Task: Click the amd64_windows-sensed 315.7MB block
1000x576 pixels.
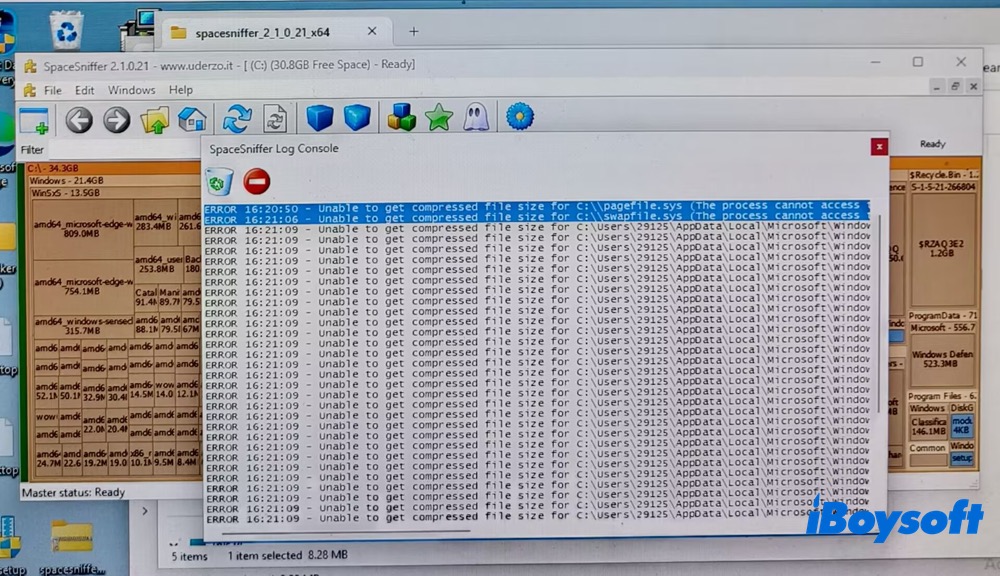Action: (x=82, y=326)
